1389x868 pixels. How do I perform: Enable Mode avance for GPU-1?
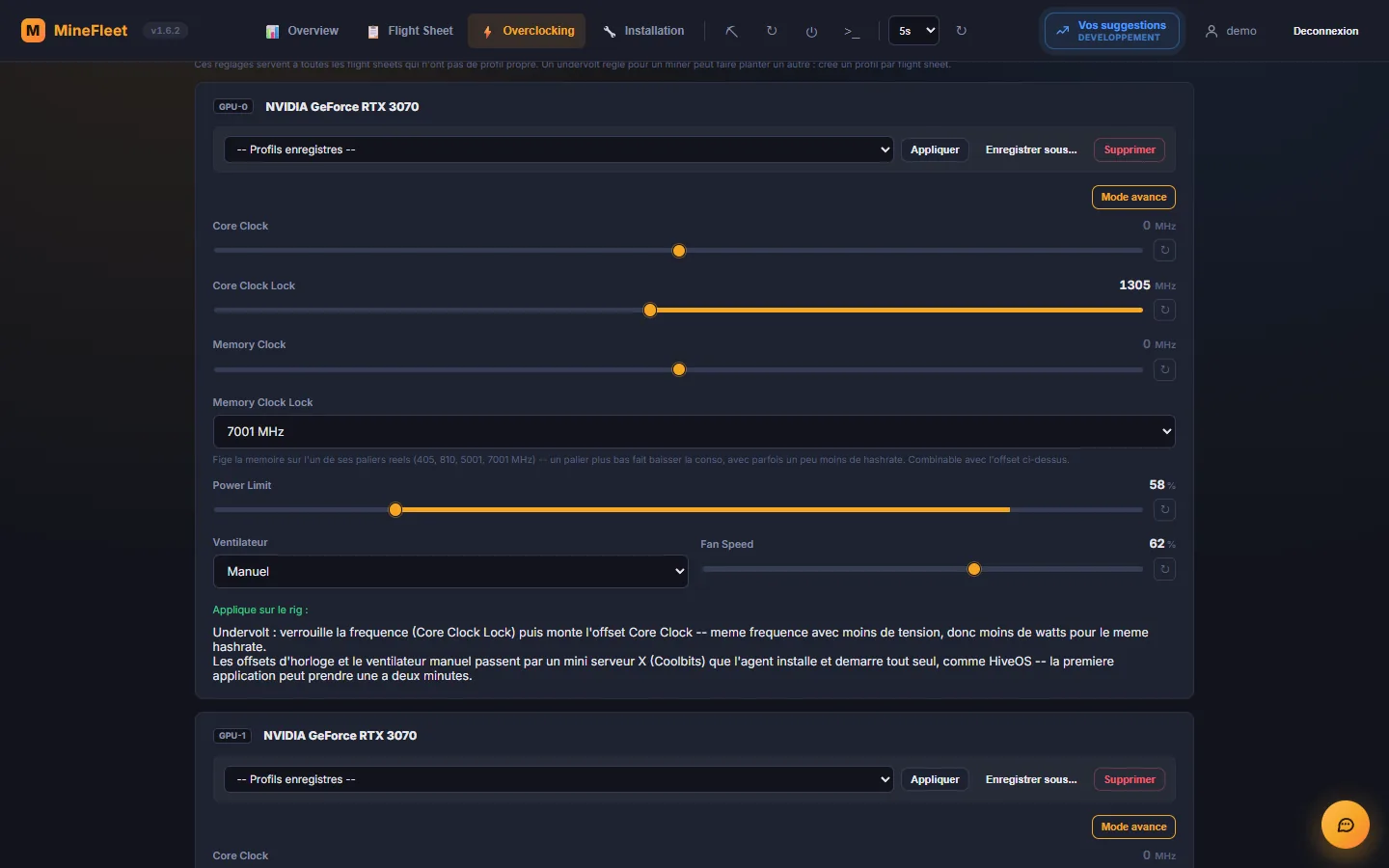point(1133,827)
